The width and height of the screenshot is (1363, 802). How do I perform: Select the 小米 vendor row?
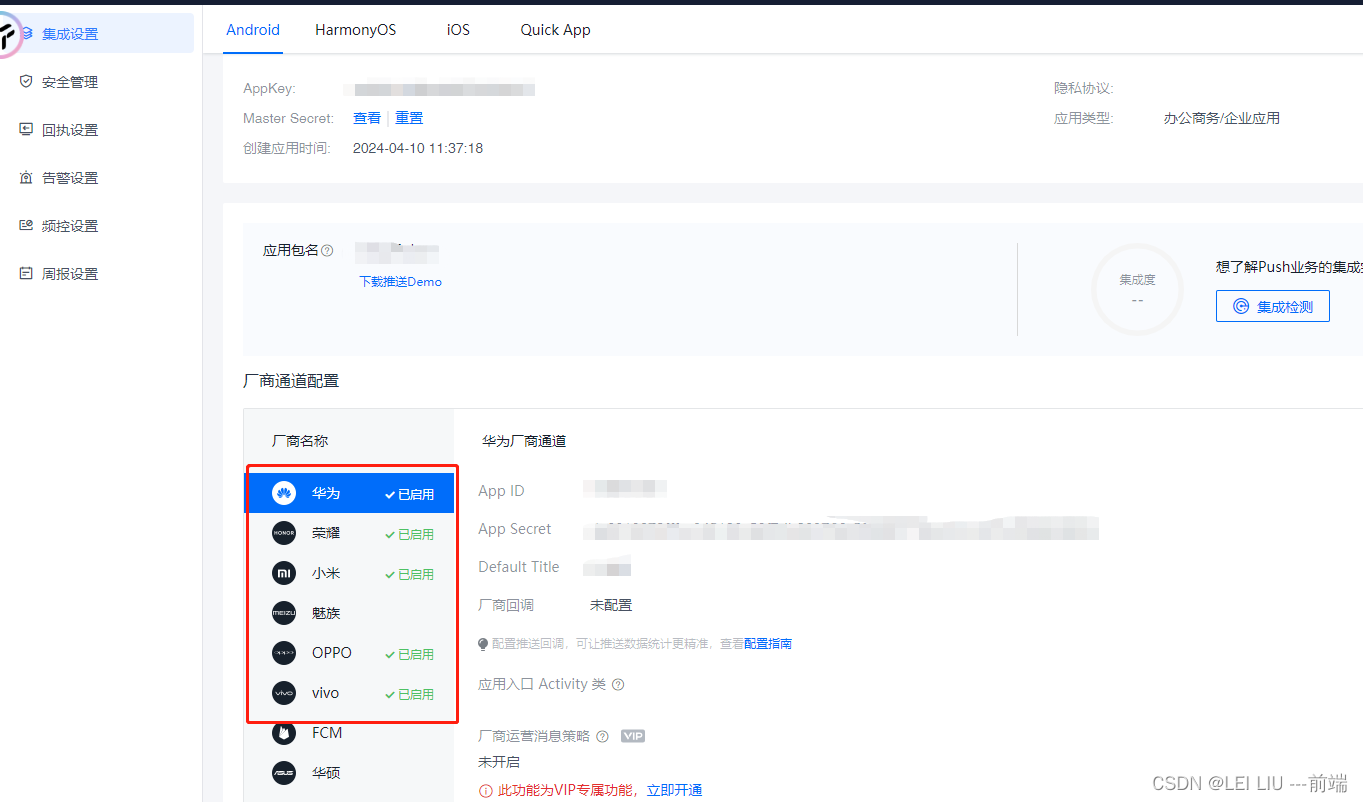(351, 574)
